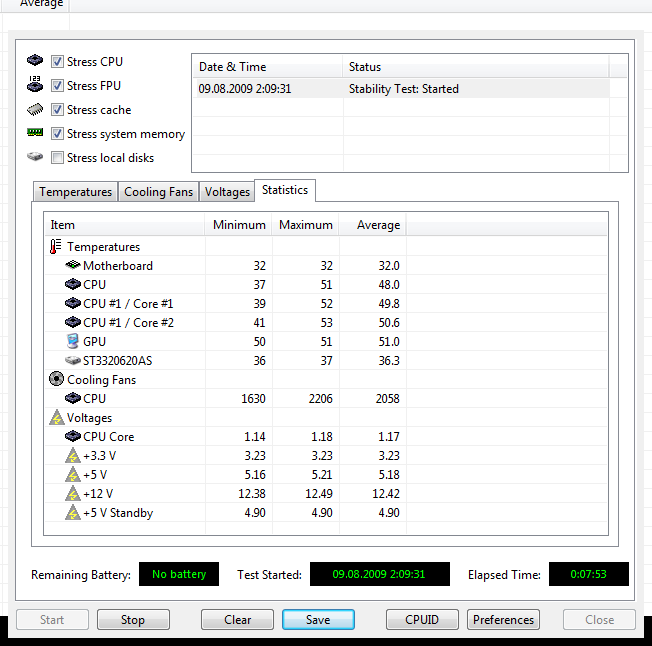
Task: Click the ST3320620AS hard drive icon
Action: [x=72, y=361]
